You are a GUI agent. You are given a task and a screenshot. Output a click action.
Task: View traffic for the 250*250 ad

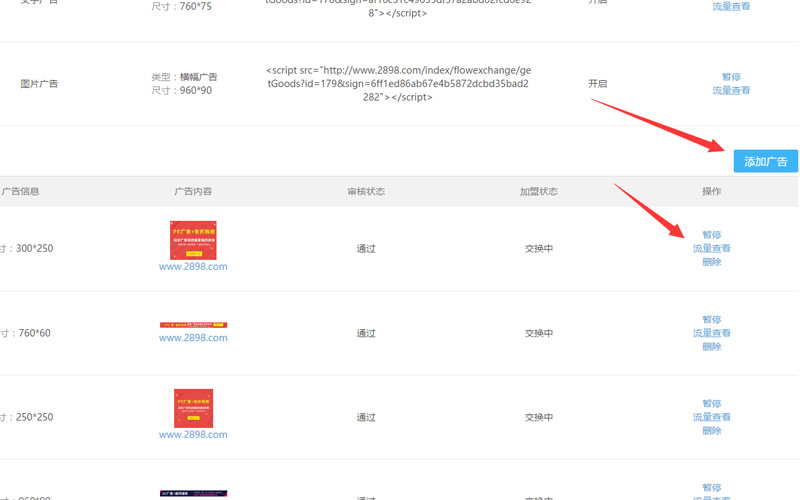coord(711,417)
